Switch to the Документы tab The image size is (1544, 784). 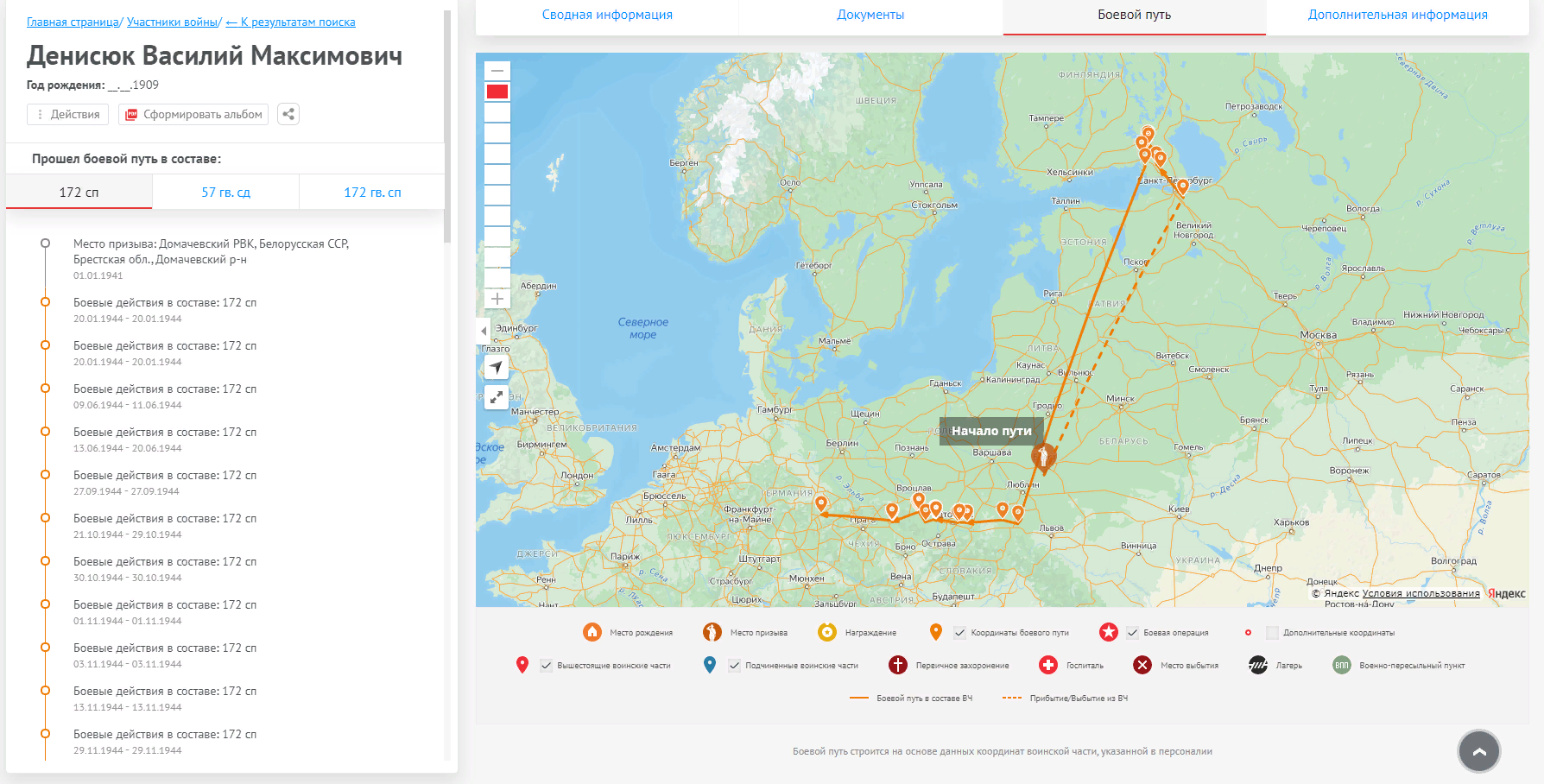870,15
